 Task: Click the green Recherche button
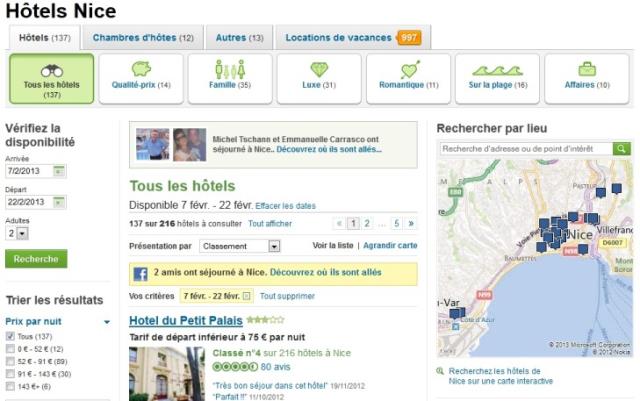[x=36, y=259]
